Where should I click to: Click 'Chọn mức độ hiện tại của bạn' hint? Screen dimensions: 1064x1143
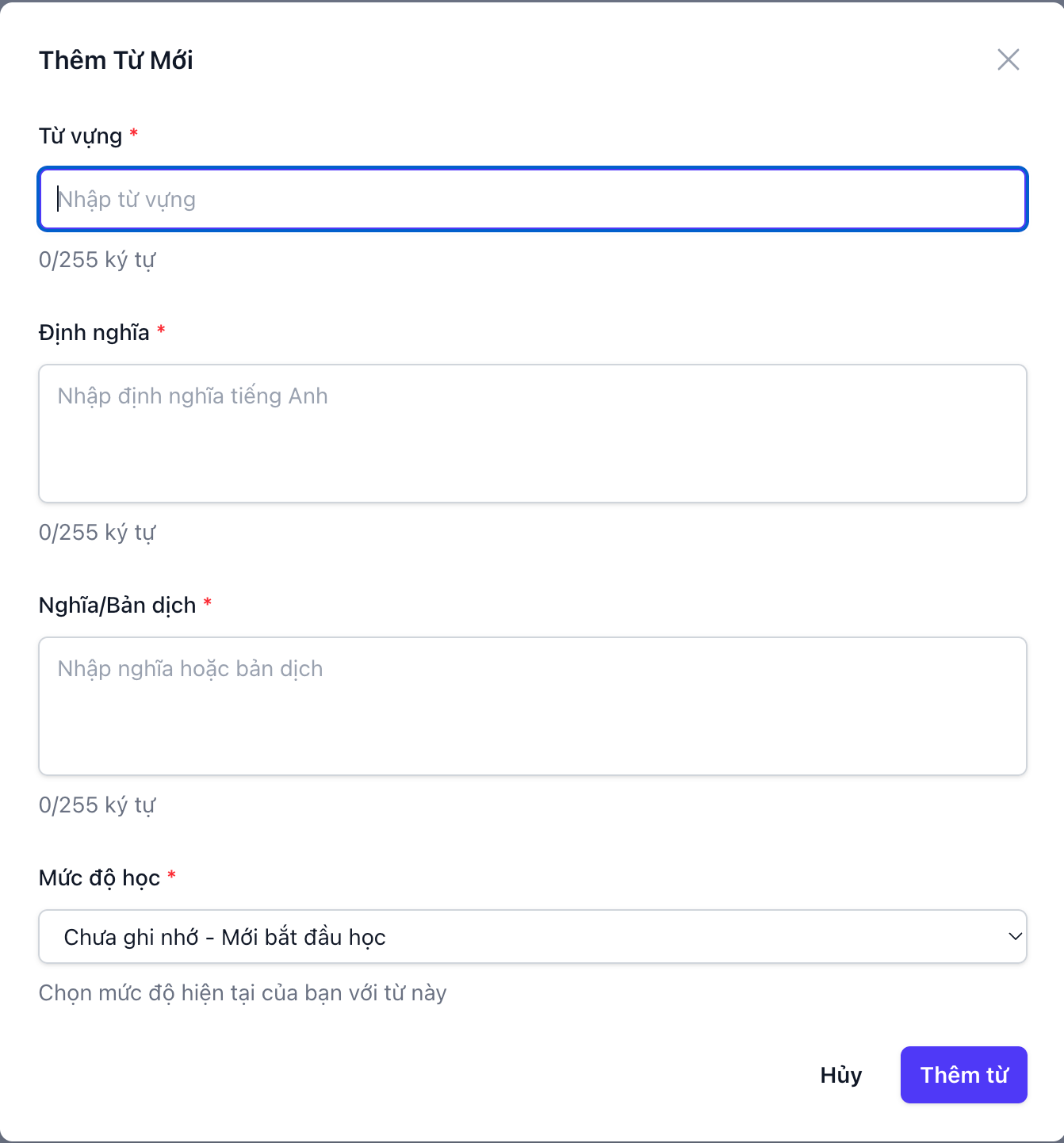[x=243, y=992]
